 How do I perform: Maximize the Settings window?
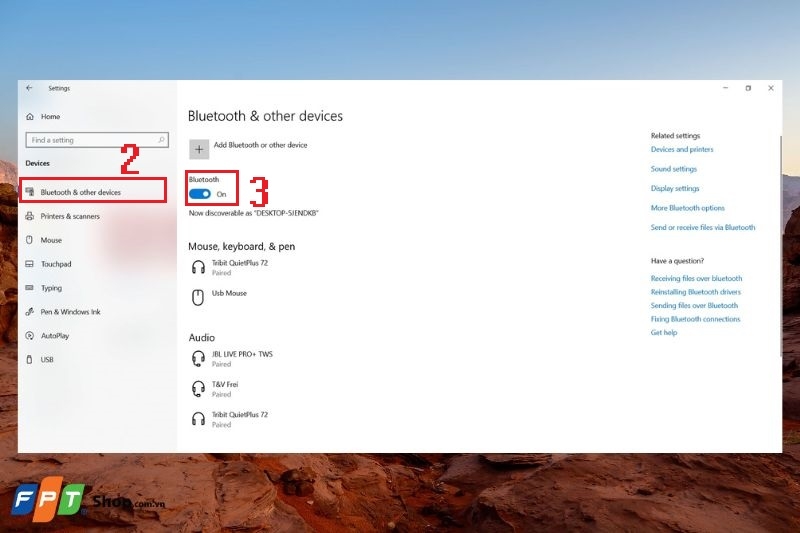tap(748, 88)
